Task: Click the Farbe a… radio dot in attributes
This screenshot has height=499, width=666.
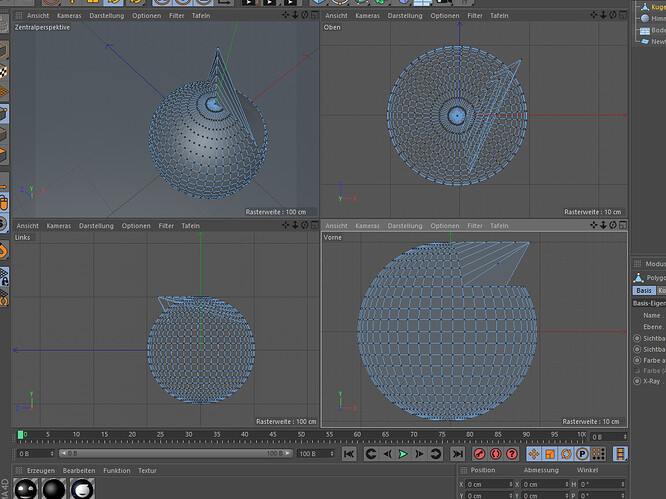Action: click(637, 360)
